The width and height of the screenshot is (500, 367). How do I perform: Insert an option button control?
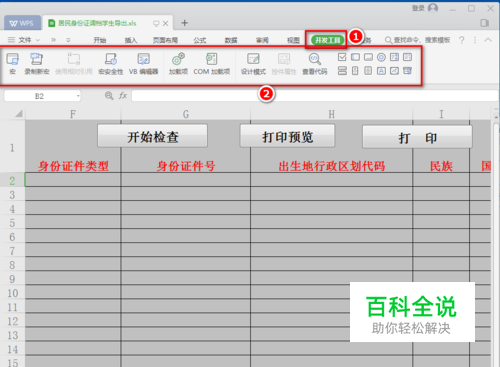[381, 57]
